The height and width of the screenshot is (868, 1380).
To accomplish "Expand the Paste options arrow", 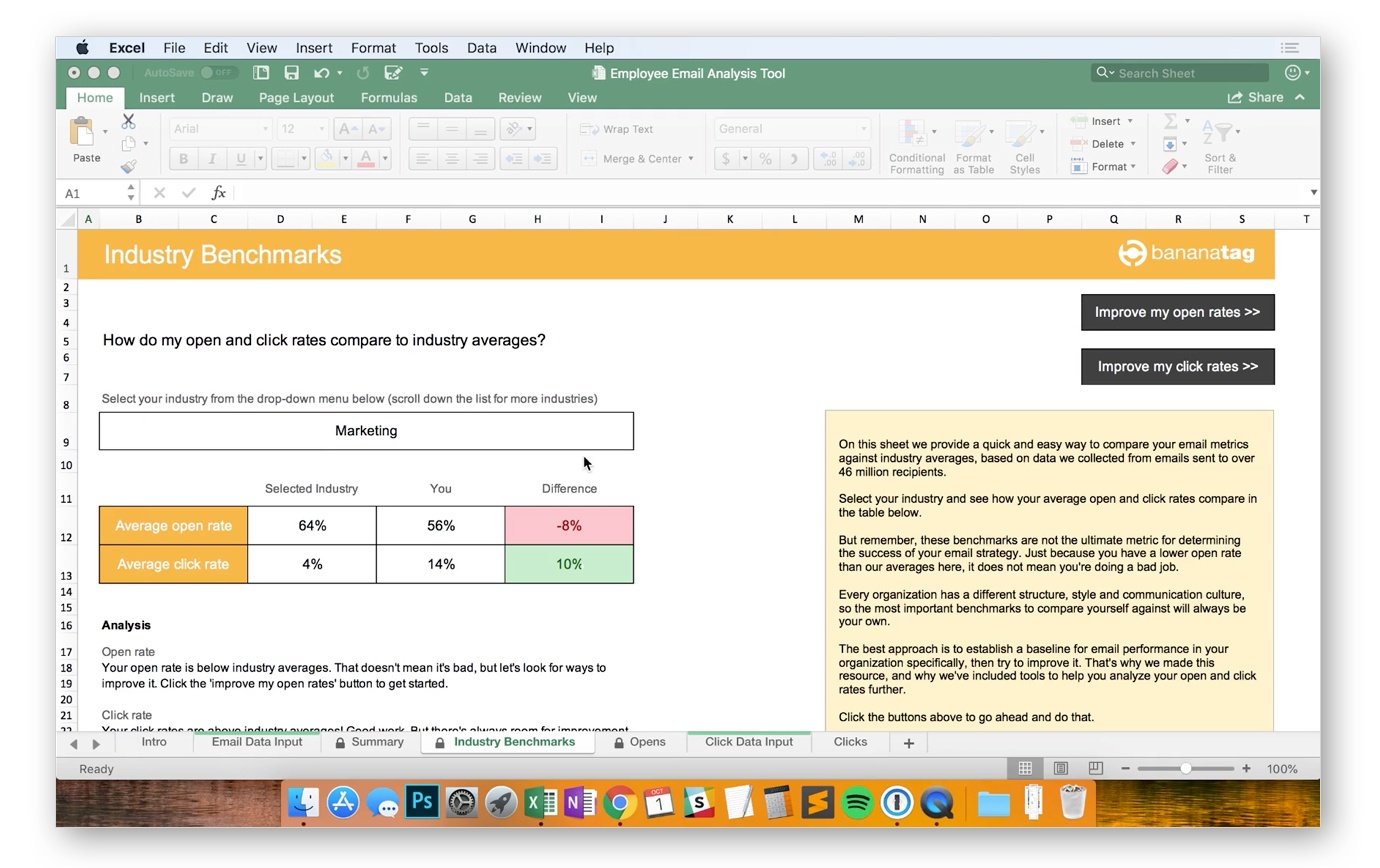I will tap(105, 132).
